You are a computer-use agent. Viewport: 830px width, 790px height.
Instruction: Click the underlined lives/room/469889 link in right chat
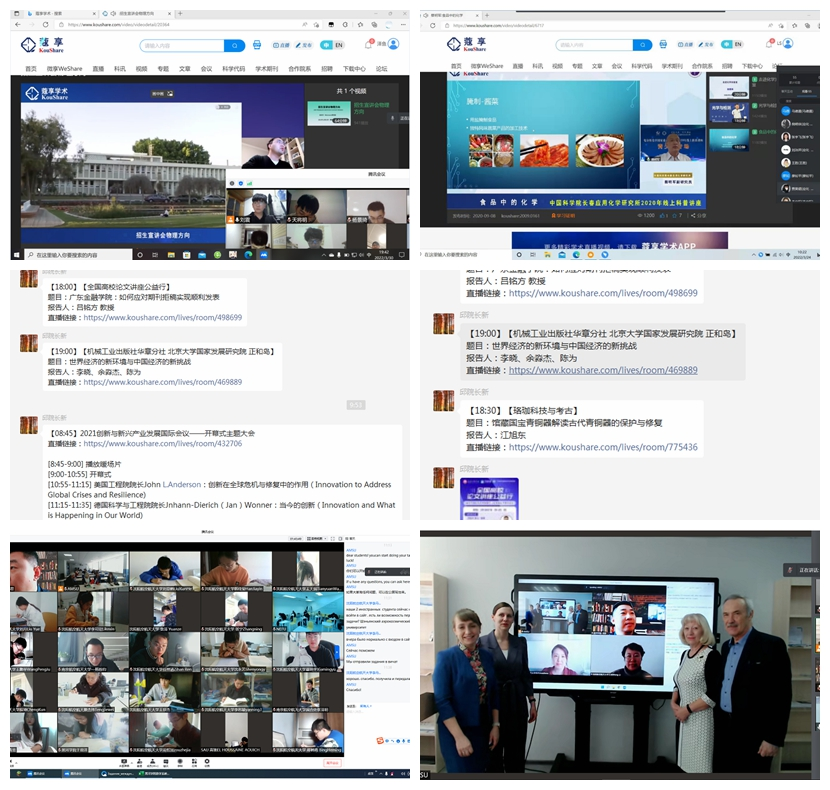(x=603, y=370)
